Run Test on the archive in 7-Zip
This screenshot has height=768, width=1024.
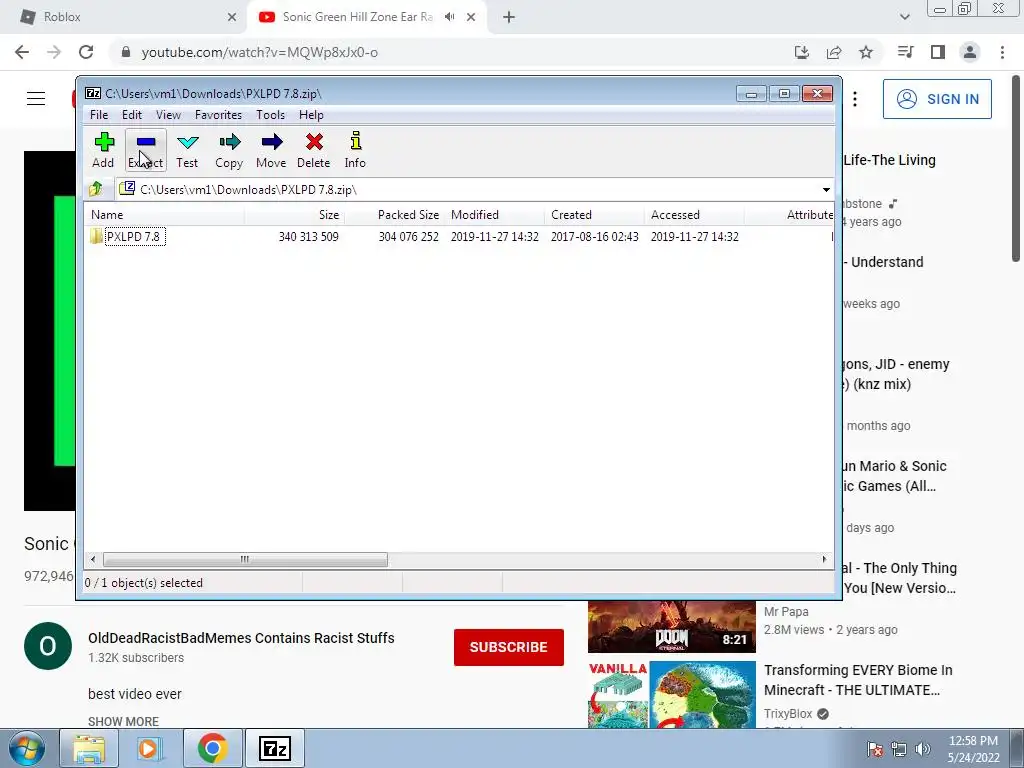(187, 151)
